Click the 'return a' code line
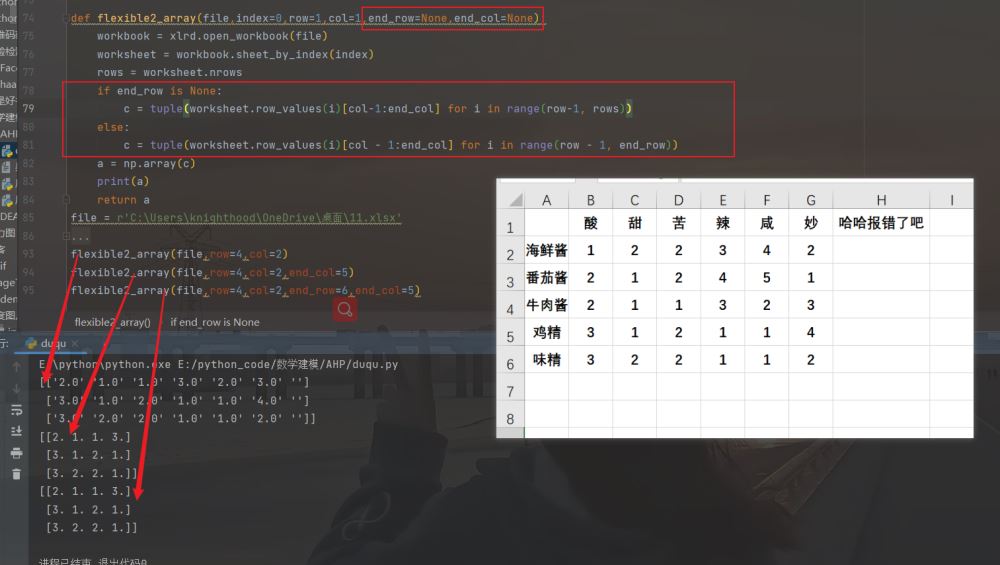 click(123, 200)
